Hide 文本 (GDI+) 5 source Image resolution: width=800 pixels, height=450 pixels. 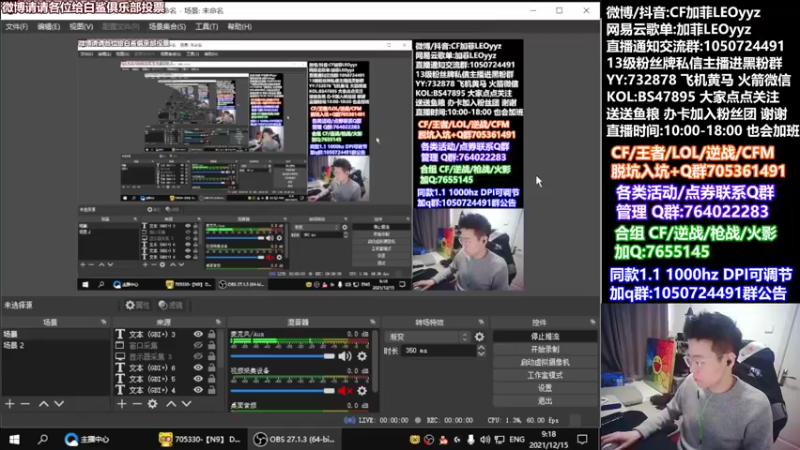pos(198,379)
